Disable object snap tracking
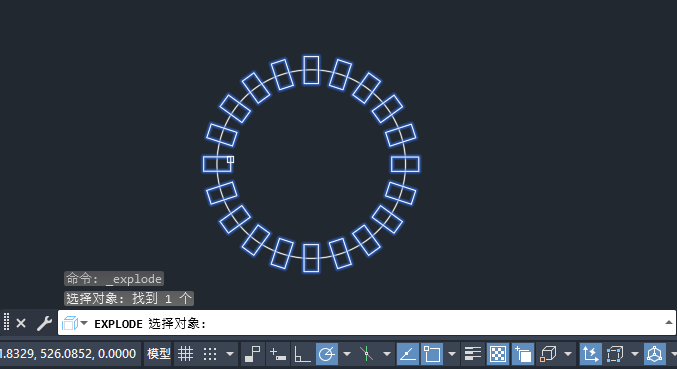The image size is (677, 369). (408, 354)
